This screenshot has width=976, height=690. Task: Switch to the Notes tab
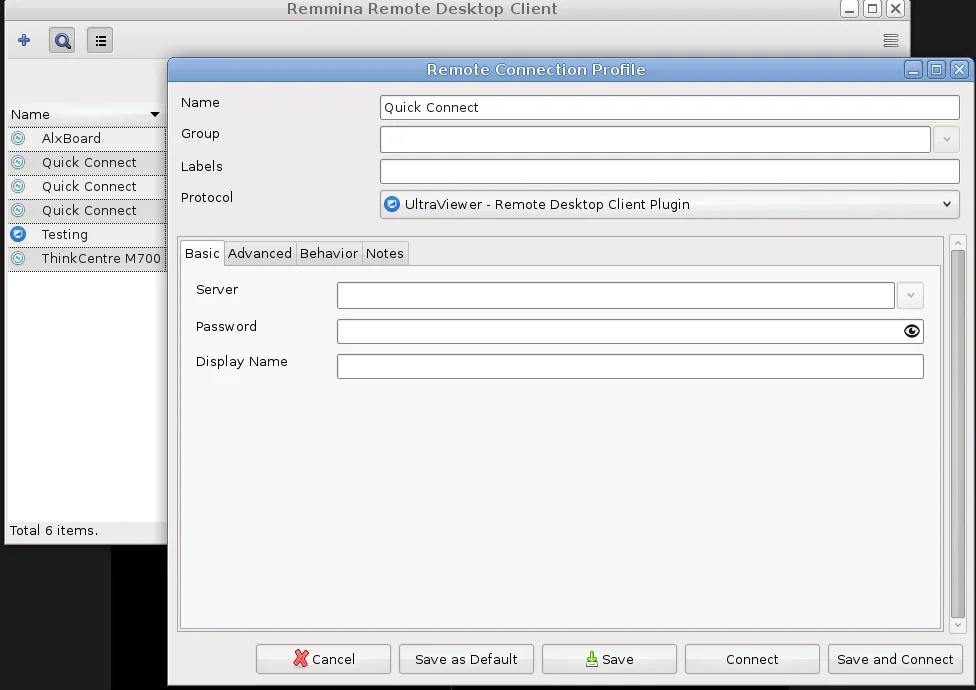385,253
